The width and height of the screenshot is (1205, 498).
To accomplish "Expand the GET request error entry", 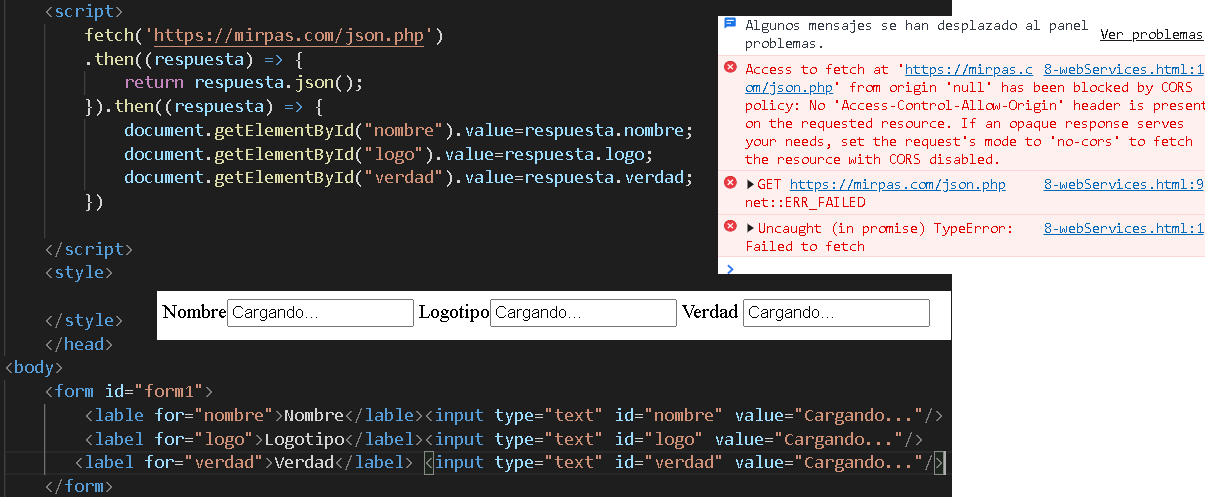I will tap(750, 184).
